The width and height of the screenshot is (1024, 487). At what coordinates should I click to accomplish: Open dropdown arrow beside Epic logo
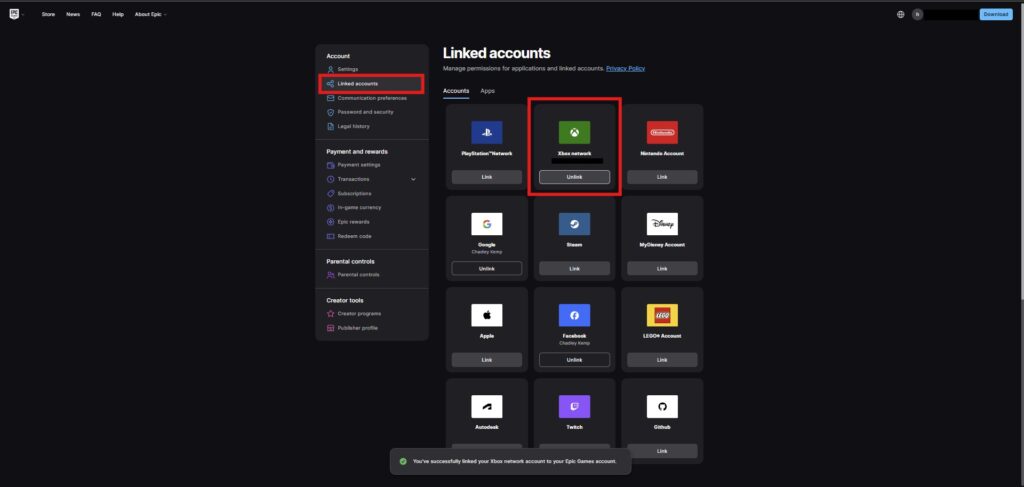tap(23, 14)
